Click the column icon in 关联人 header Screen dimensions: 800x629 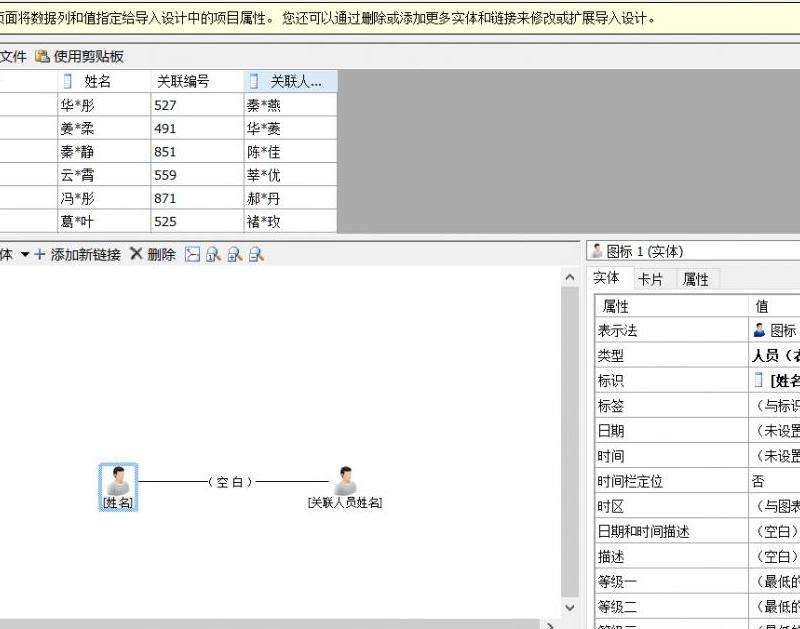pos(254,81)
